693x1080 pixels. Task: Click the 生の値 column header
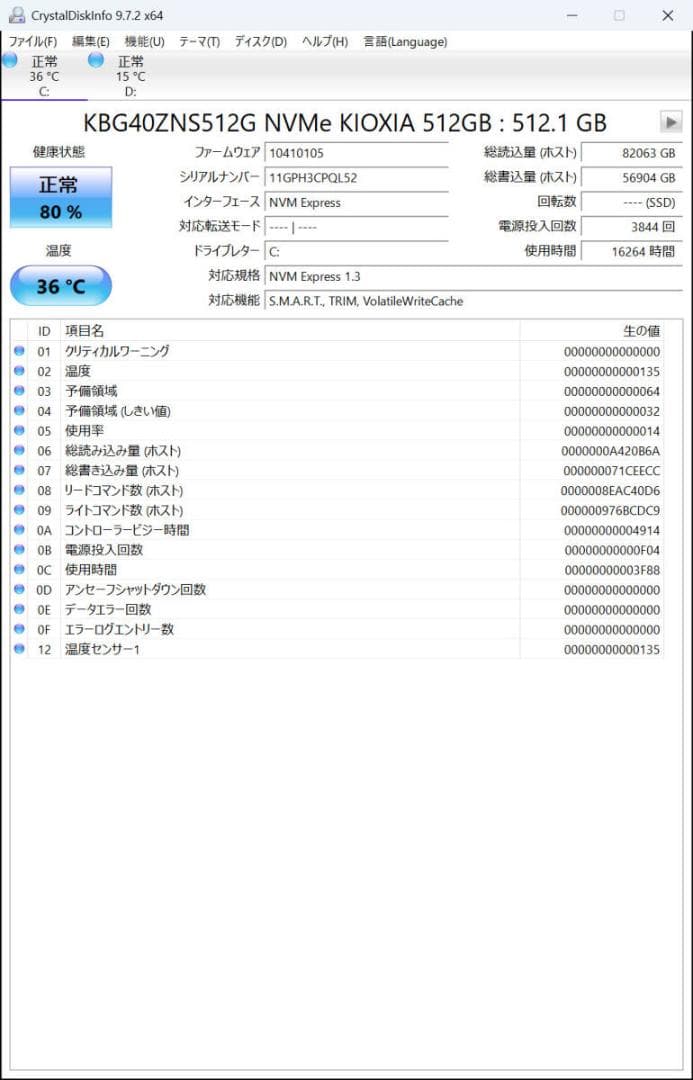(x=592, y=331)
